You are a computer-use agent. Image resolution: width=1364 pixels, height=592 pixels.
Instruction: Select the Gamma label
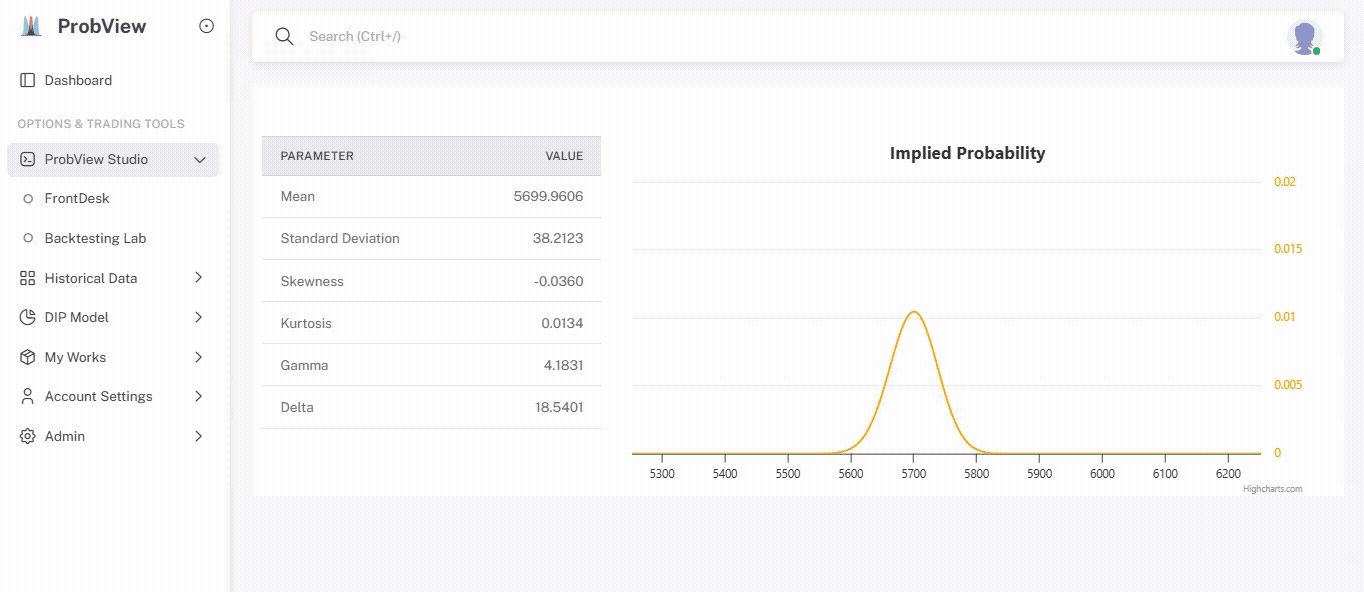pyautogui.click(x=304, y=365)
